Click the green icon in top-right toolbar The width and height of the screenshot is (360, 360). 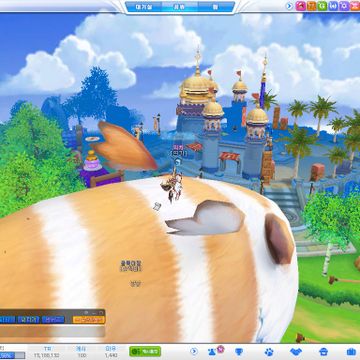click(322, 6)
